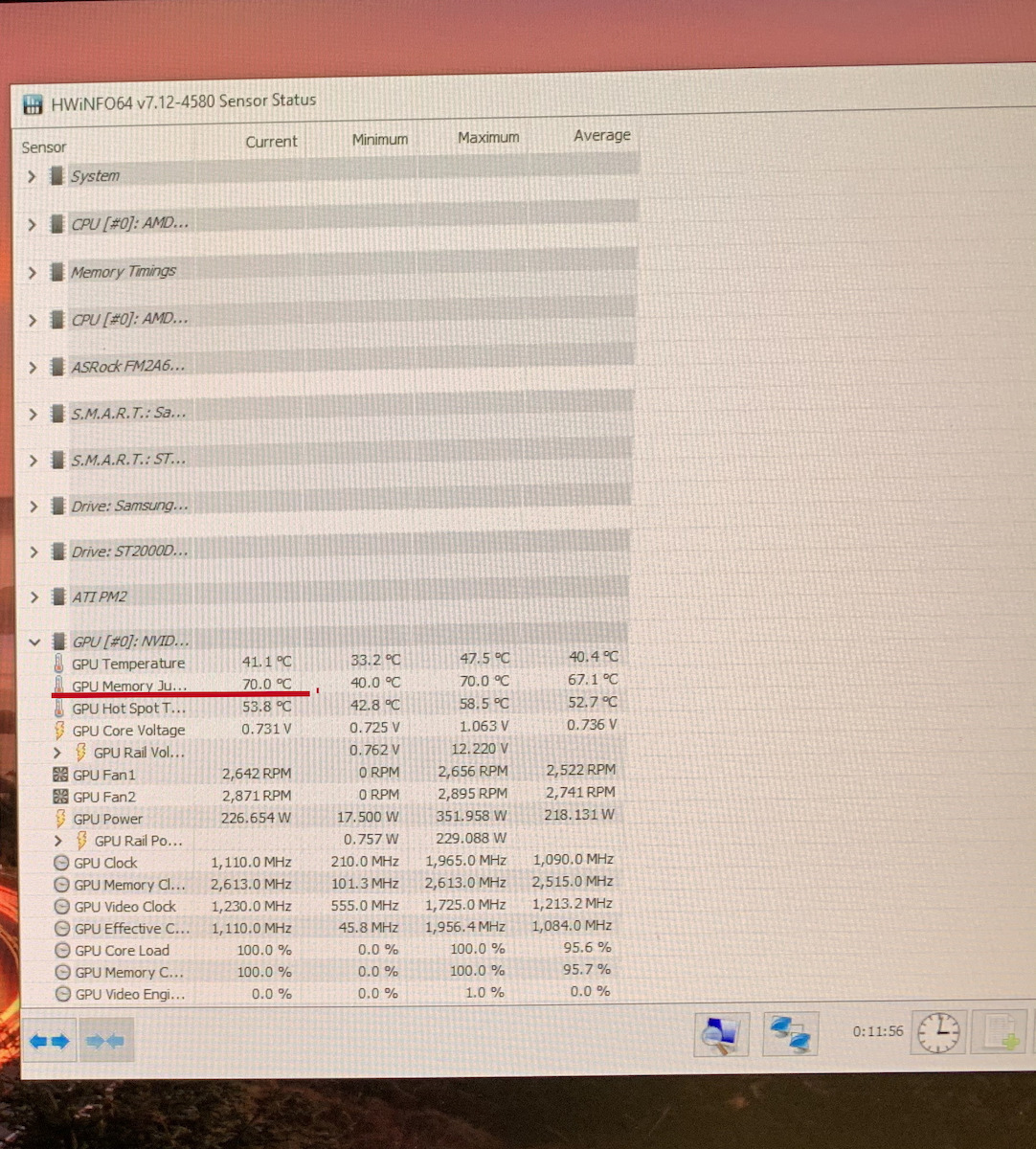Click the GPU Fan1 fan icon
Image resolution: width=1036 pixels, height=1149 pixels.
(x=61, y=775)
